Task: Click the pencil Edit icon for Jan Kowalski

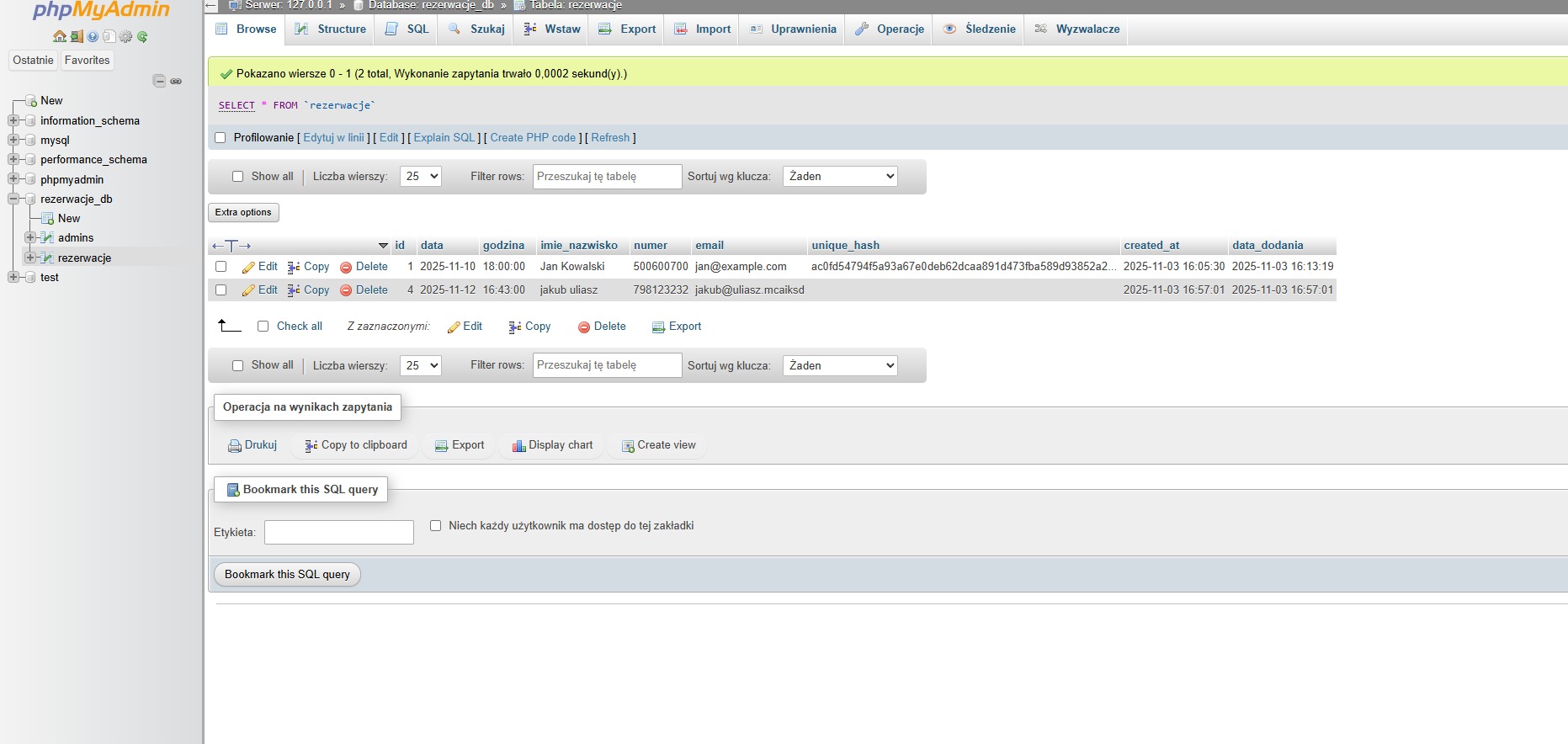Action: pyautogui.click(x=248, y=268)
